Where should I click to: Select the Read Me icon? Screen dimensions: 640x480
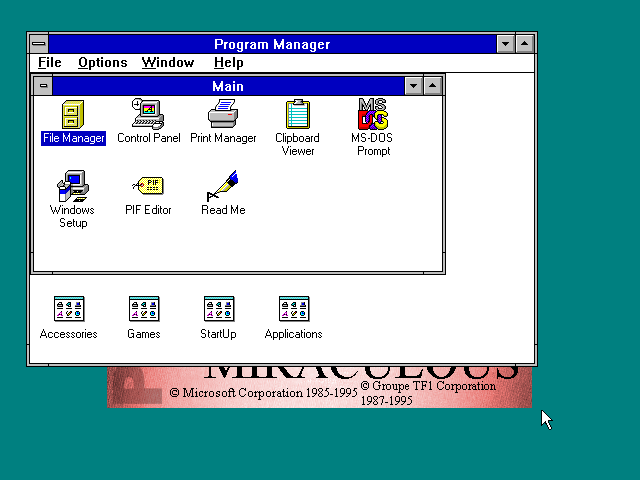coord(223,186)
